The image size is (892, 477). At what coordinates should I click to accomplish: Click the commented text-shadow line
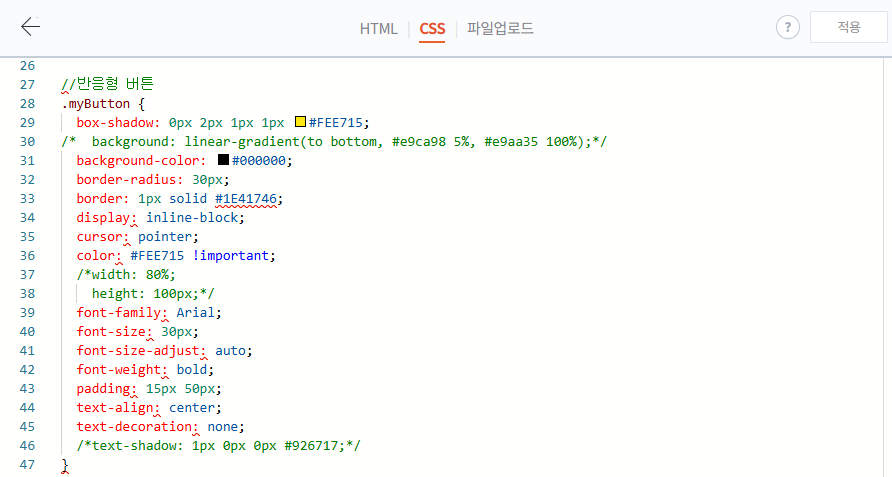point(218,446)
